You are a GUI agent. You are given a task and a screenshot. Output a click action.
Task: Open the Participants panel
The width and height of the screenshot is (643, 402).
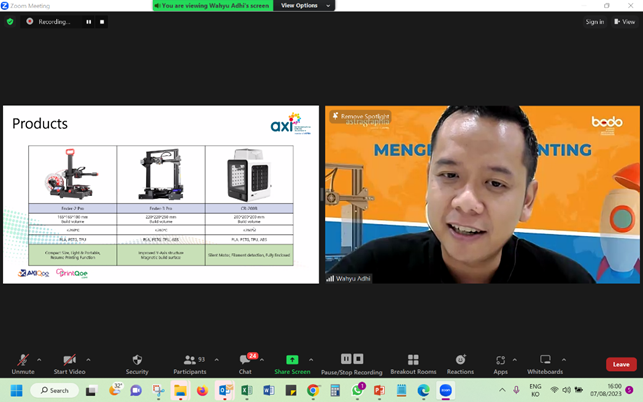click(x=189, y=363)
